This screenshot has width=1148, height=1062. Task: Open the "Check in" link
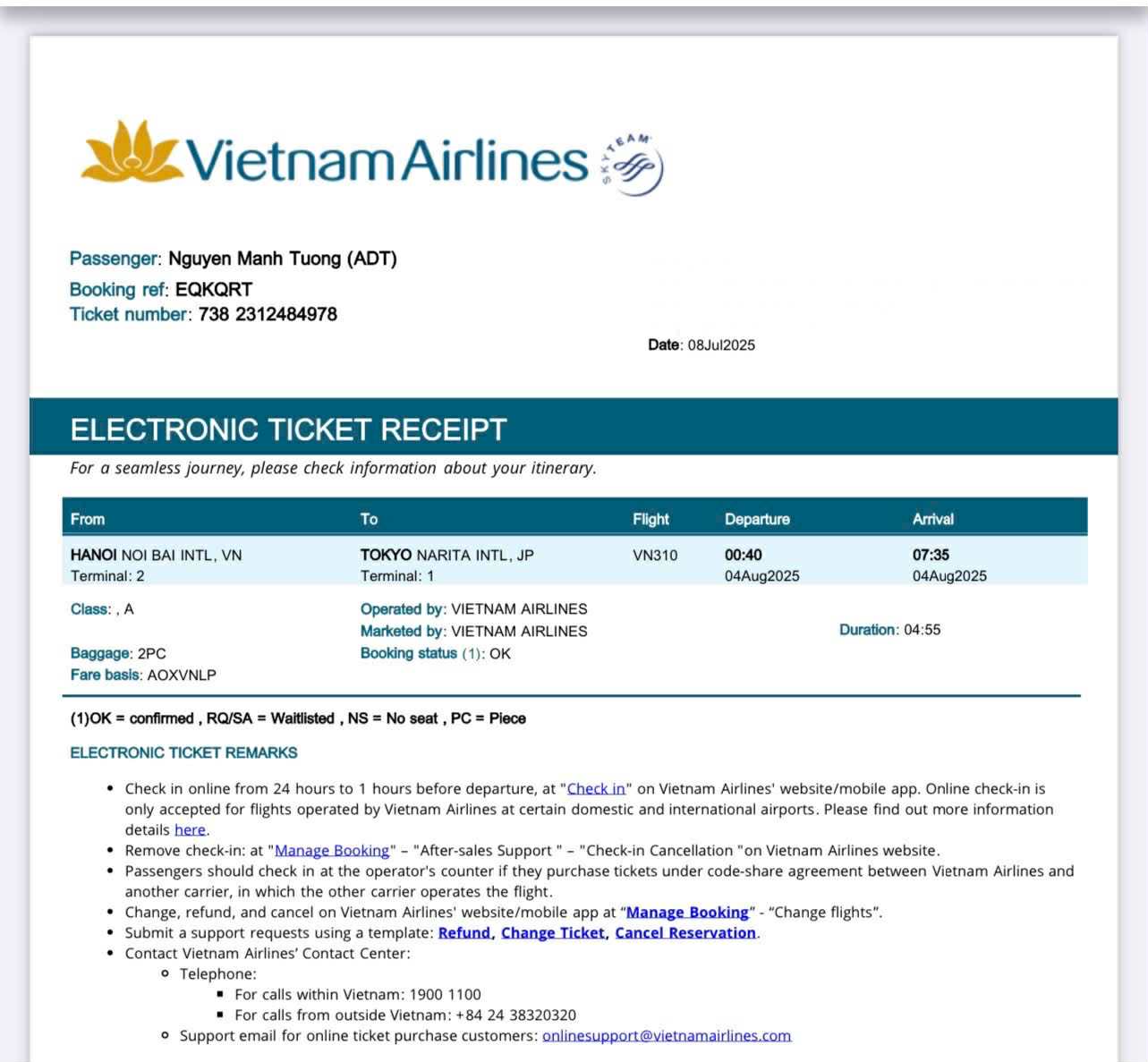(x=596, y=789)
